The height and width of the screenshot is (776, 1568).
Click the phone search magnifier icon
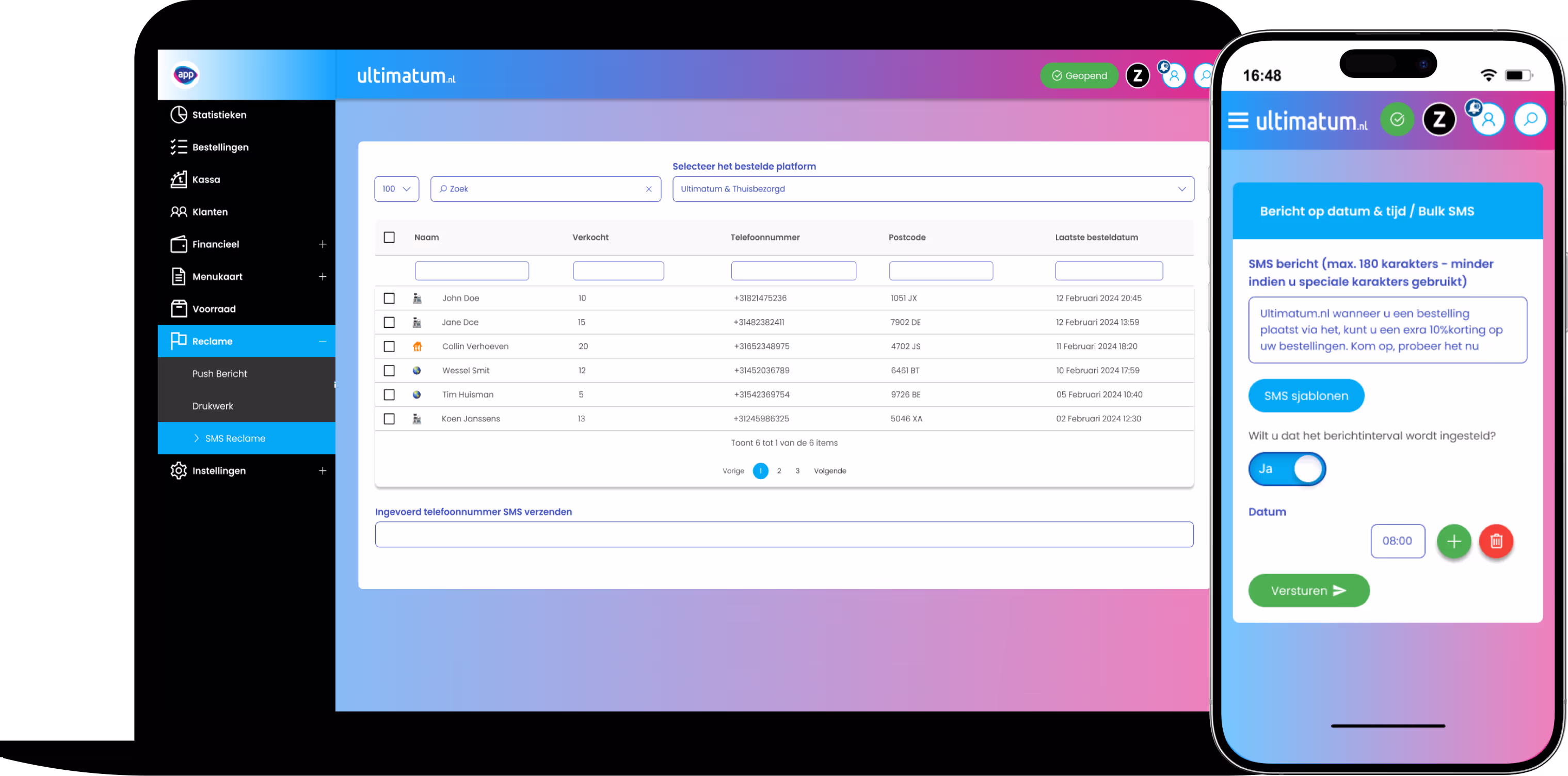[x=1530, y=119]
